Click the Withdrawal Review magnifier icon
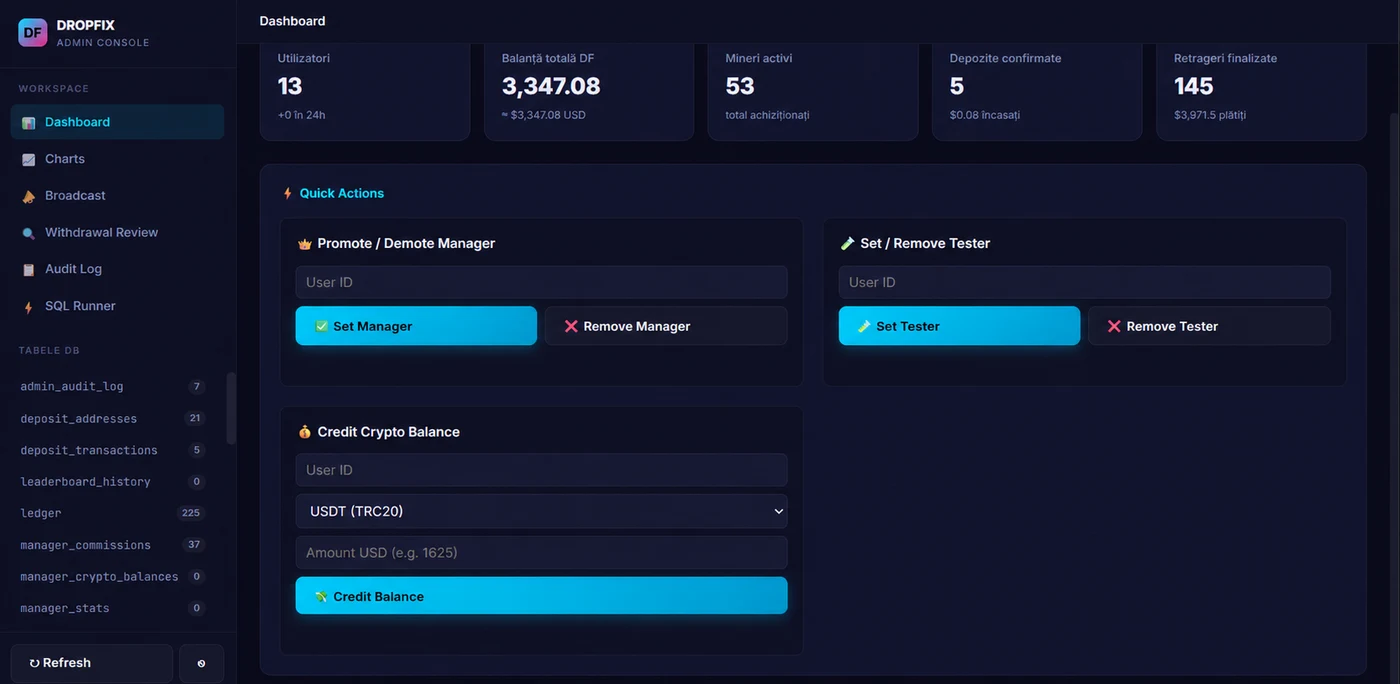This screenshot has width=1400, height=684. pyautogui.click(x=28, y=233)
